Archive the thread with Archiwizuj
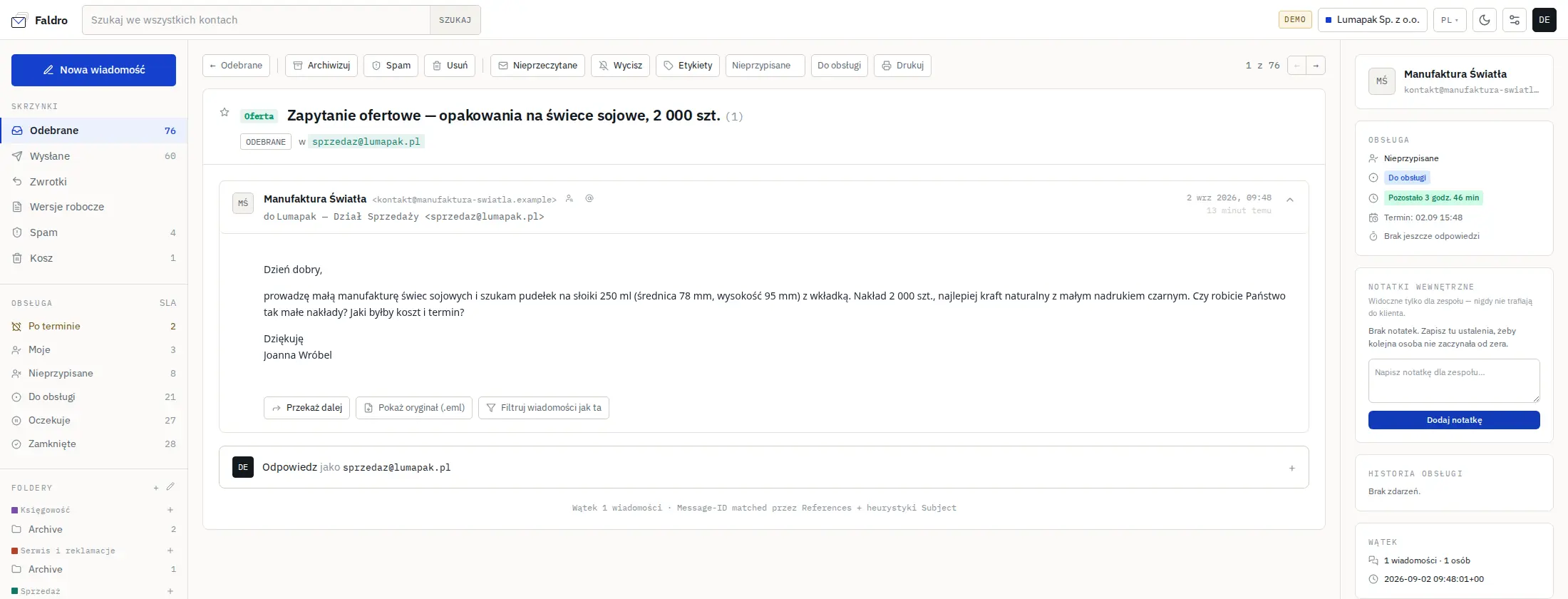The height and width of the screenshot is (599, 1568). (321, 66)
